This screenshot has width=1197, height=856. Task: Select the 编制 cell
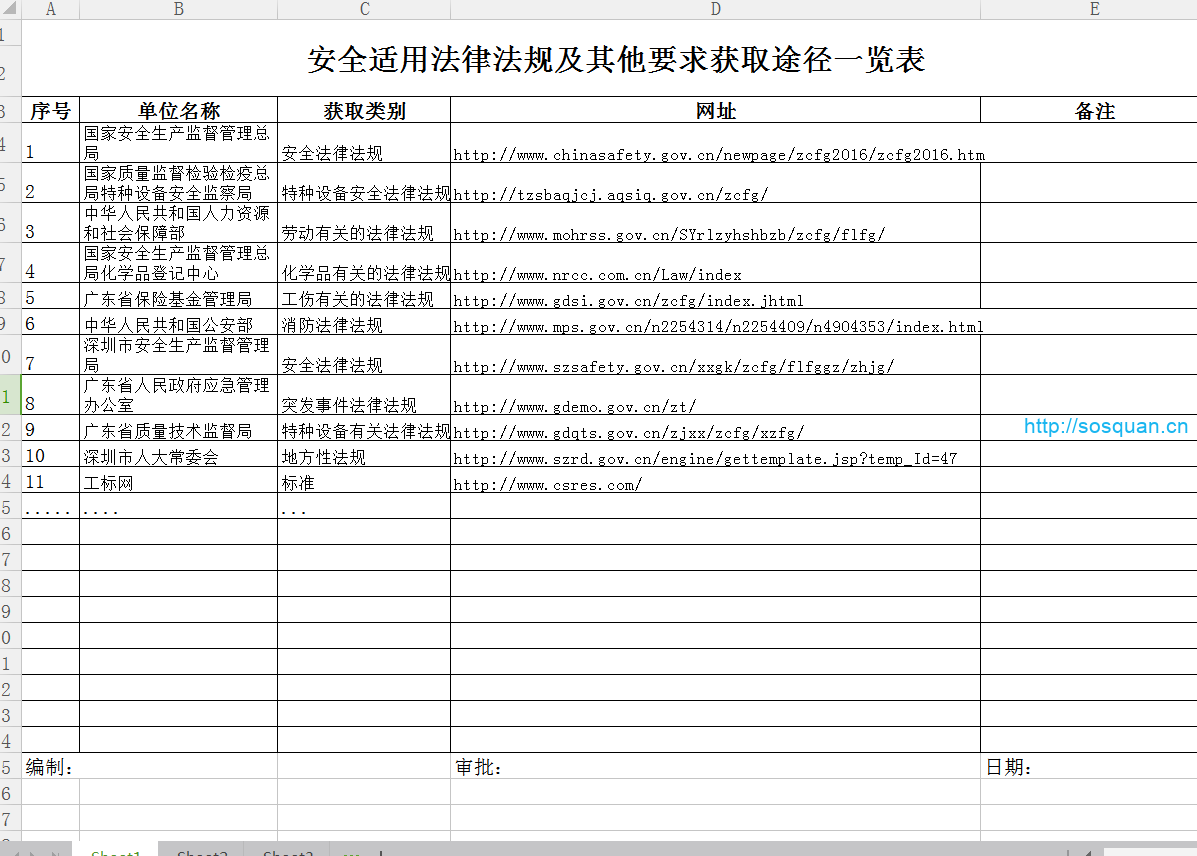49,767
